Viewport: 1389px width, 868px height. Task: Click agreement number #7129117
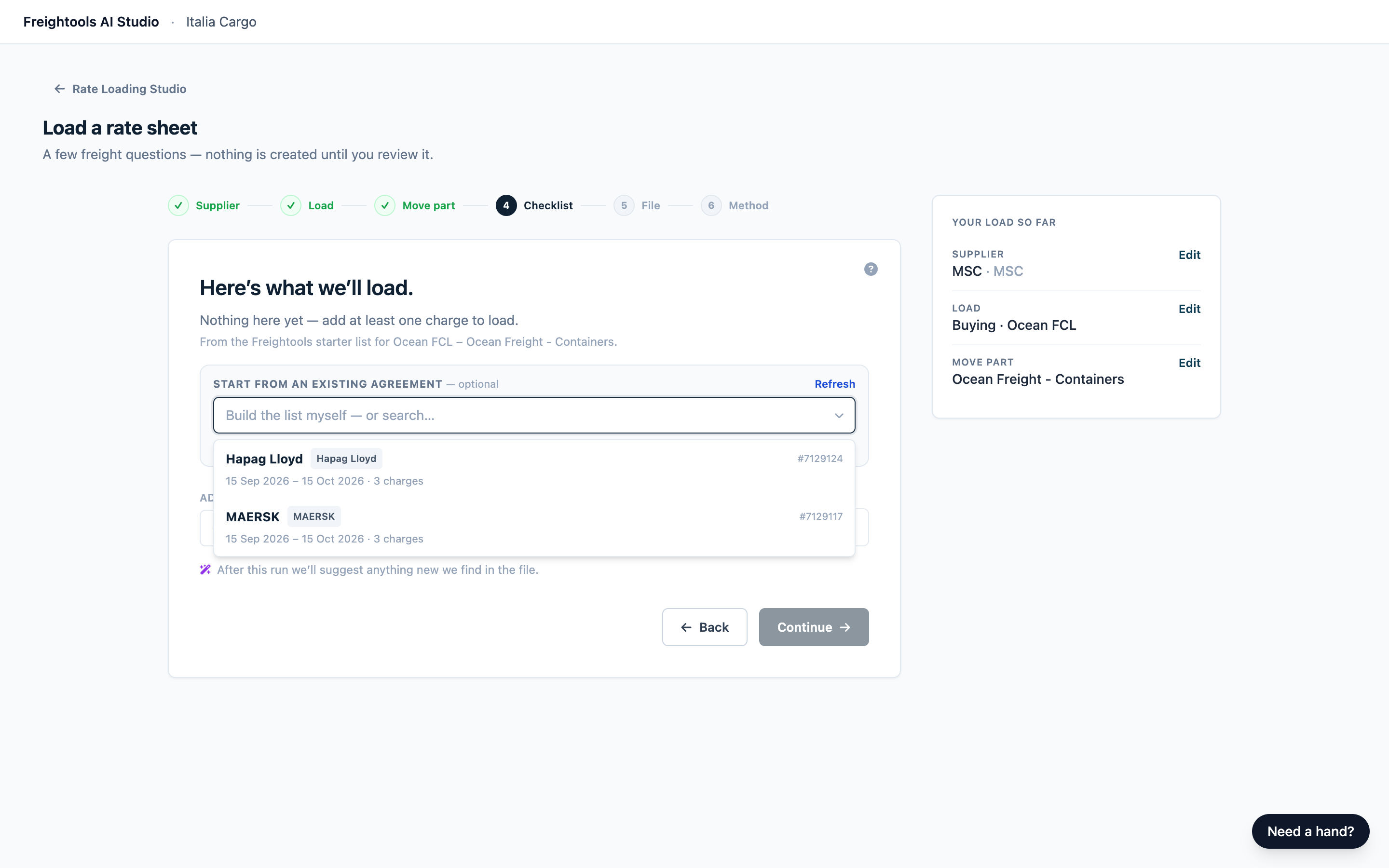(x=821, y=516)
